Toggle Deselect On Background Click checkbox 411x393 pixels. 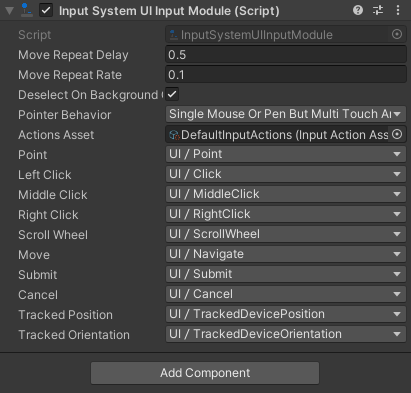(172, 94)
